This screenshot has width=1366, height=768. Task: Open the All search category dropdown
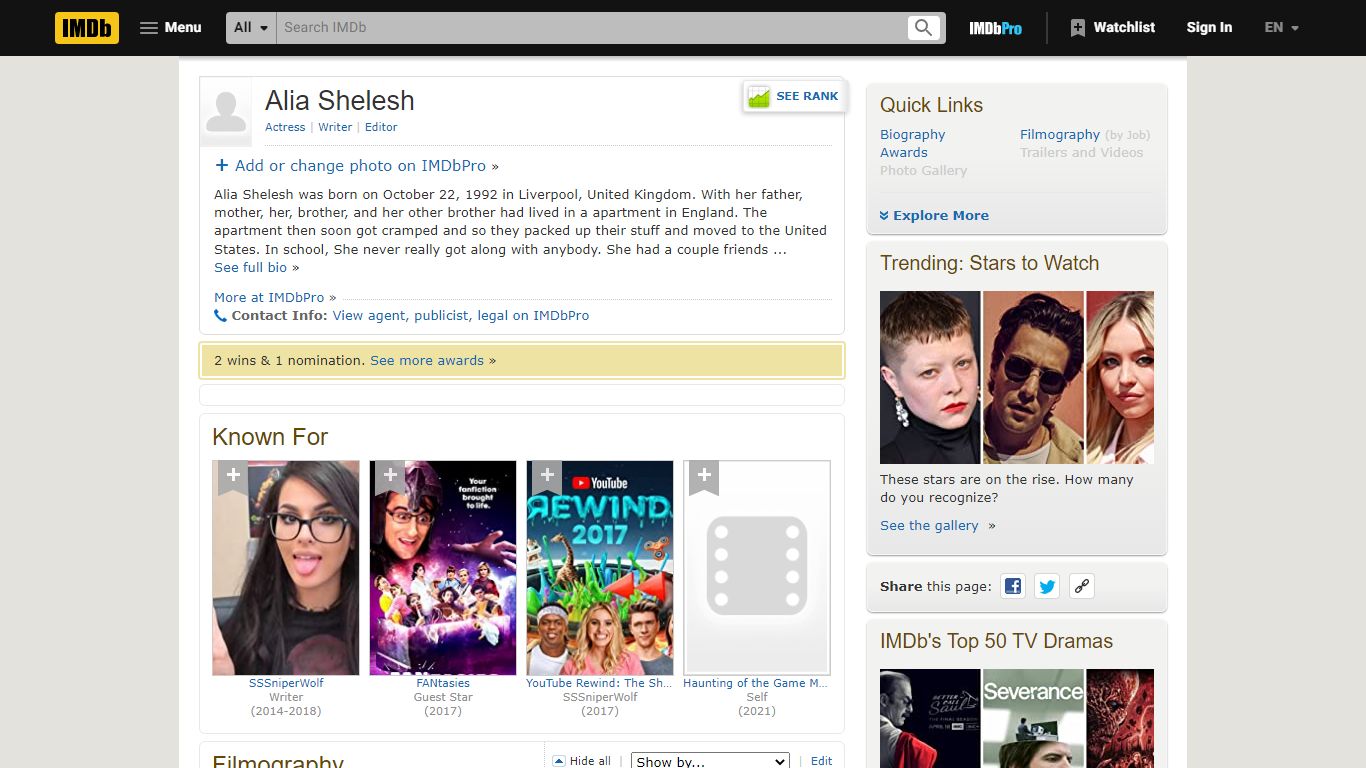[x=252, y=28]
